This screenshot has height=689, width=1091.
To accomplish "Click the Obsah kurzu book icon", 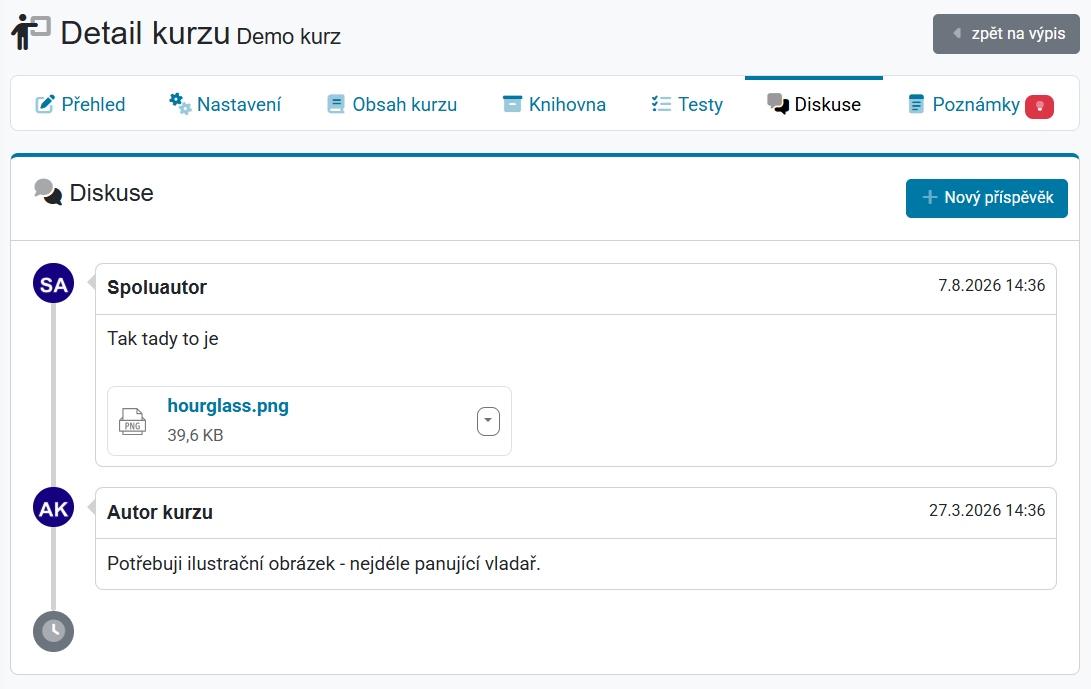I will (335, 104).
